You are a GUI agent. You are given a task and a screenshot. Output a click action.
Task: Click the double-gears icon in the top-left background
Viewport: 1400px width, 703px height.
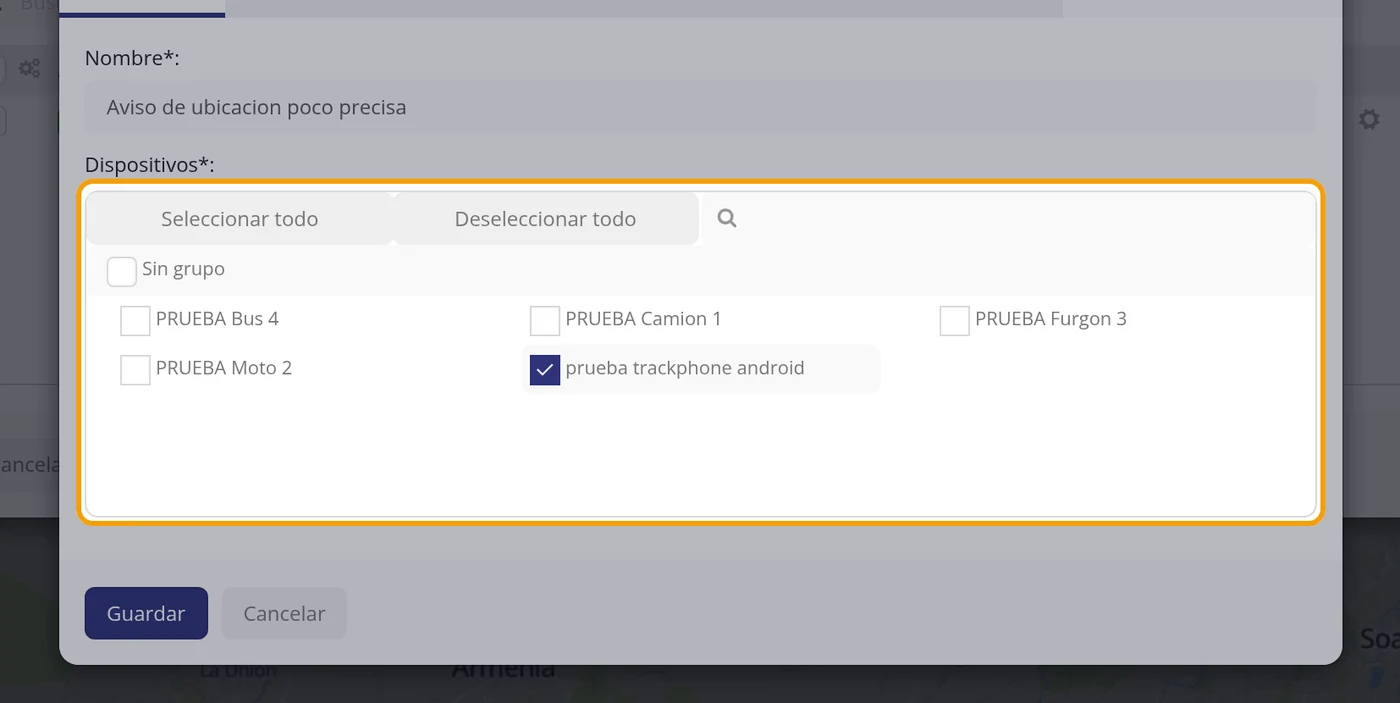click(29, 68)
